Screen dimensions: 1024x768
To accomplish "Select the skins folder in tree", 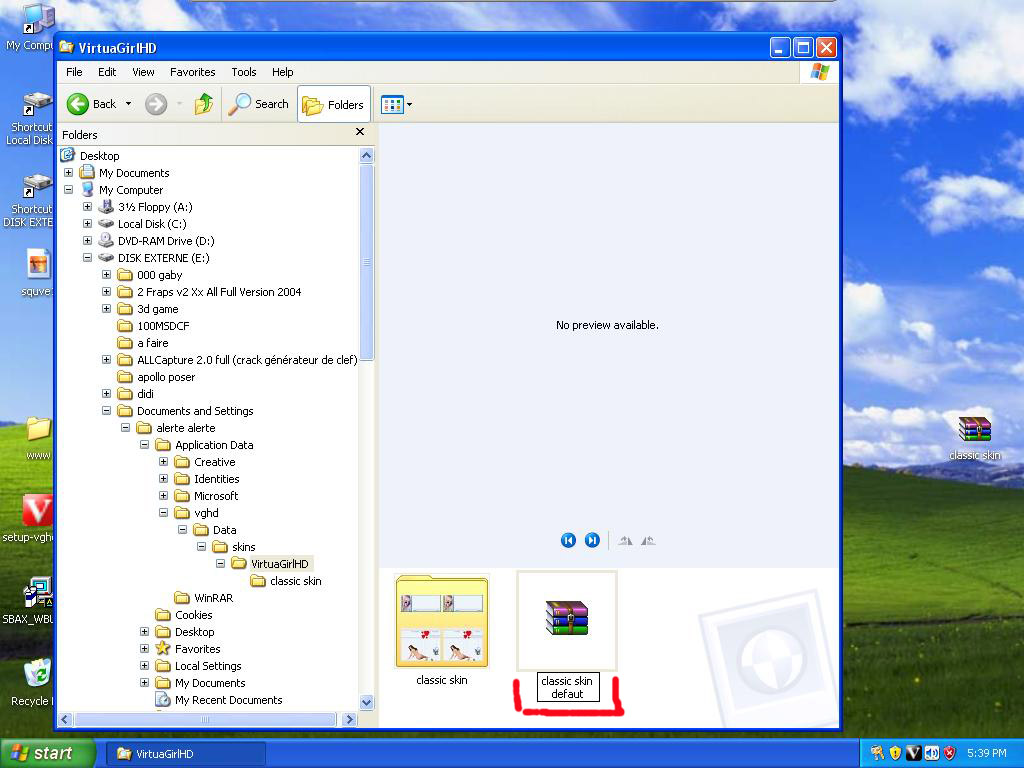I will tap(244, 547).
